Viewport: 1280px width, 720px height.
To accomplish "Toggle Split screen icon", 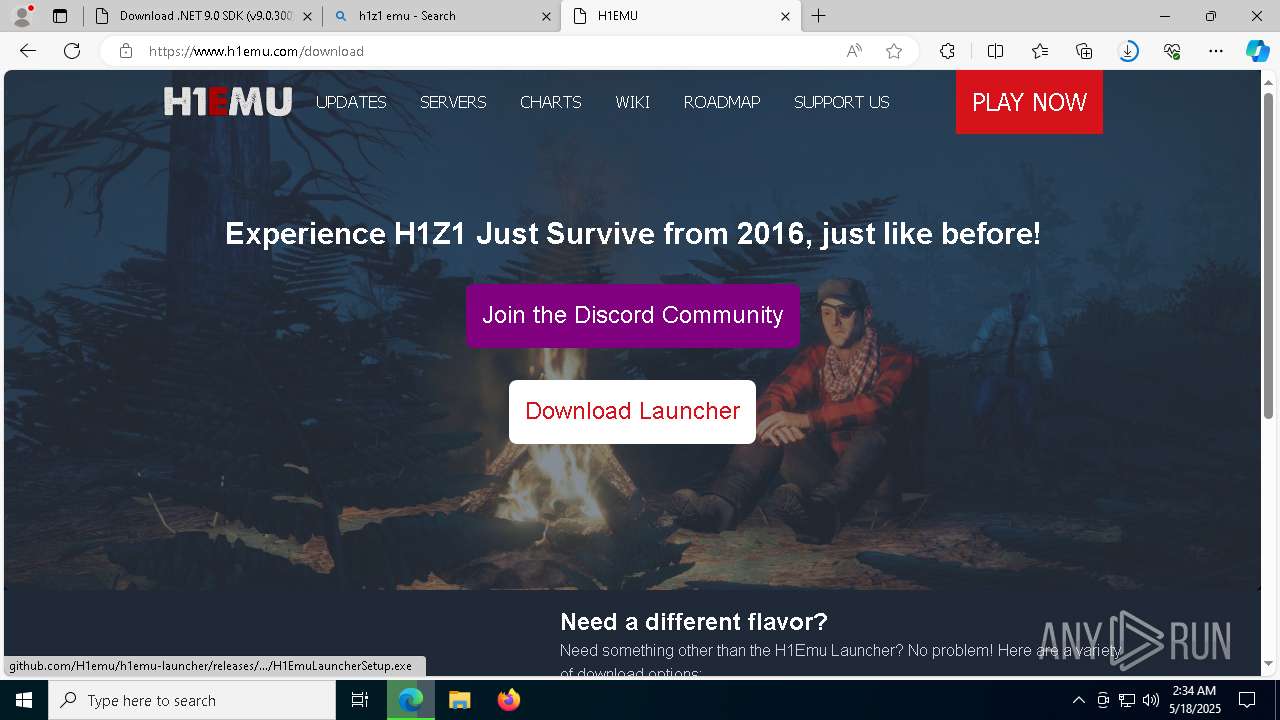I will (x=995, y=51).
